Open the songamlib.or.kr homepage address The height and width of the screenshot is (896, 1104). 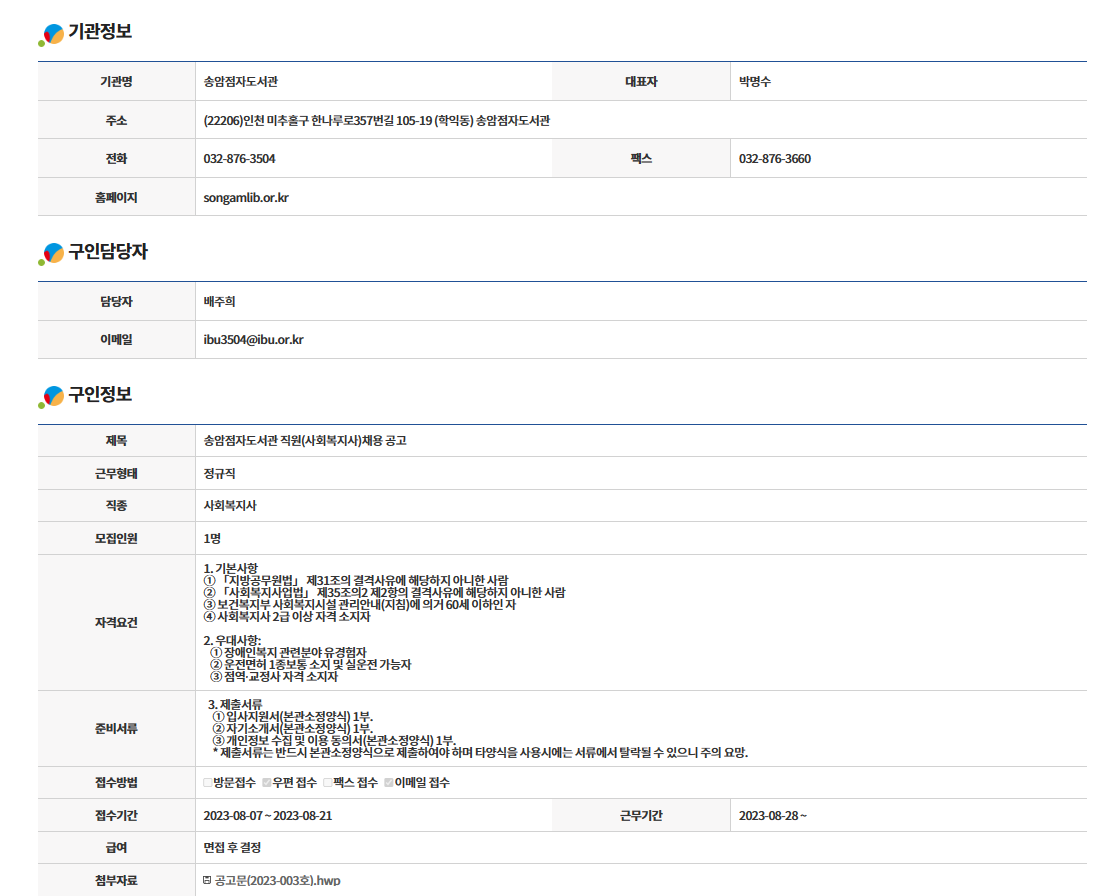click(246, 197)
